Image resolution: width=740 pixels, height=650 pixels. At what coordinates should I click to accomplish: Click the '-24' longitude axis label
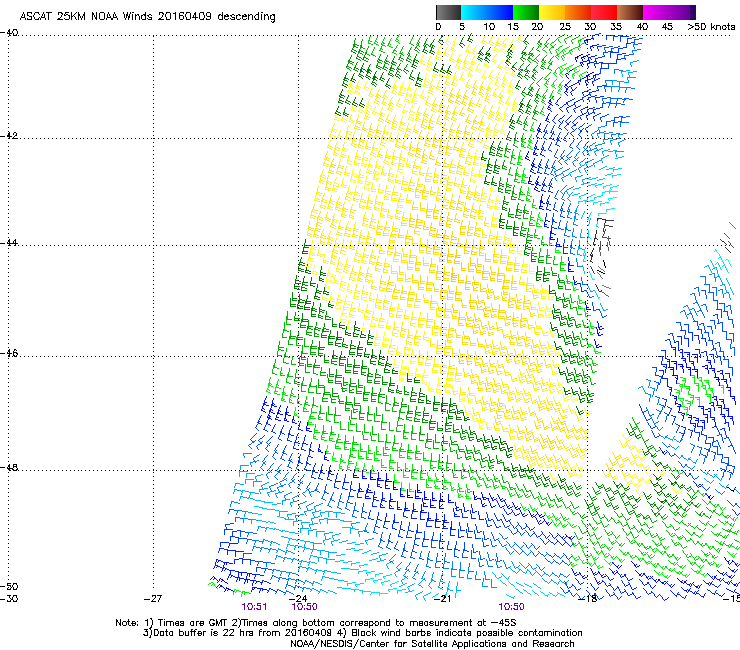298,599
